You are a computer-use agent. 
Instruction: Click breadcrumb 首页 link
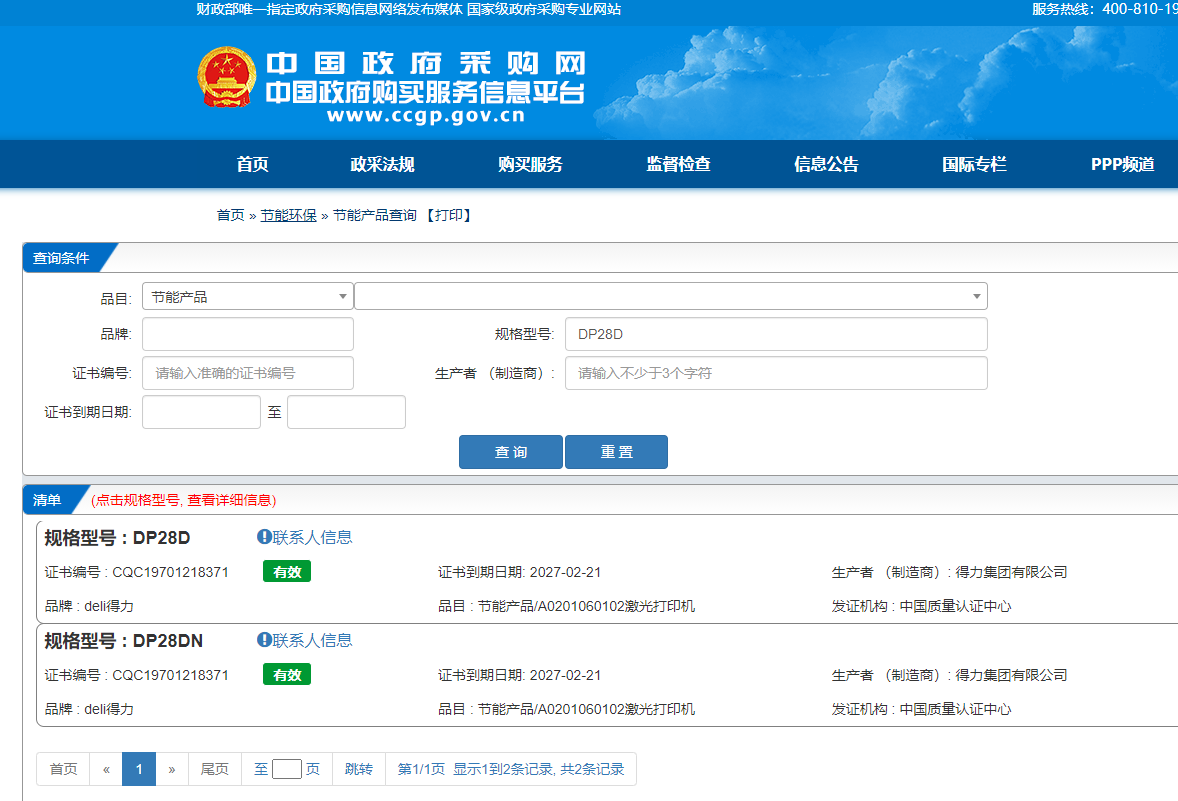click(x=231, y=216)
